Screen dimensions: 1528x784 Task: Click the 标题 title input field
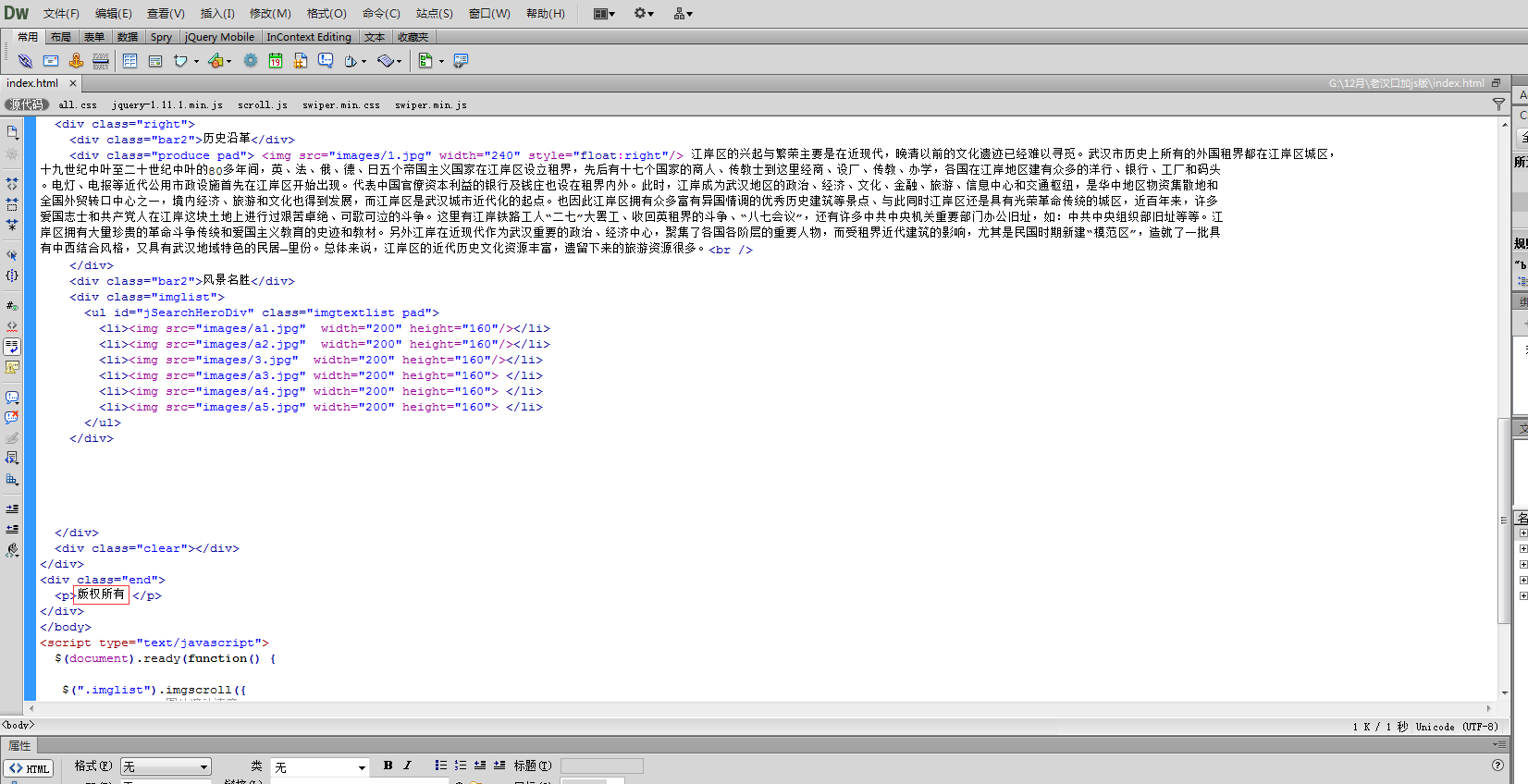601,766
